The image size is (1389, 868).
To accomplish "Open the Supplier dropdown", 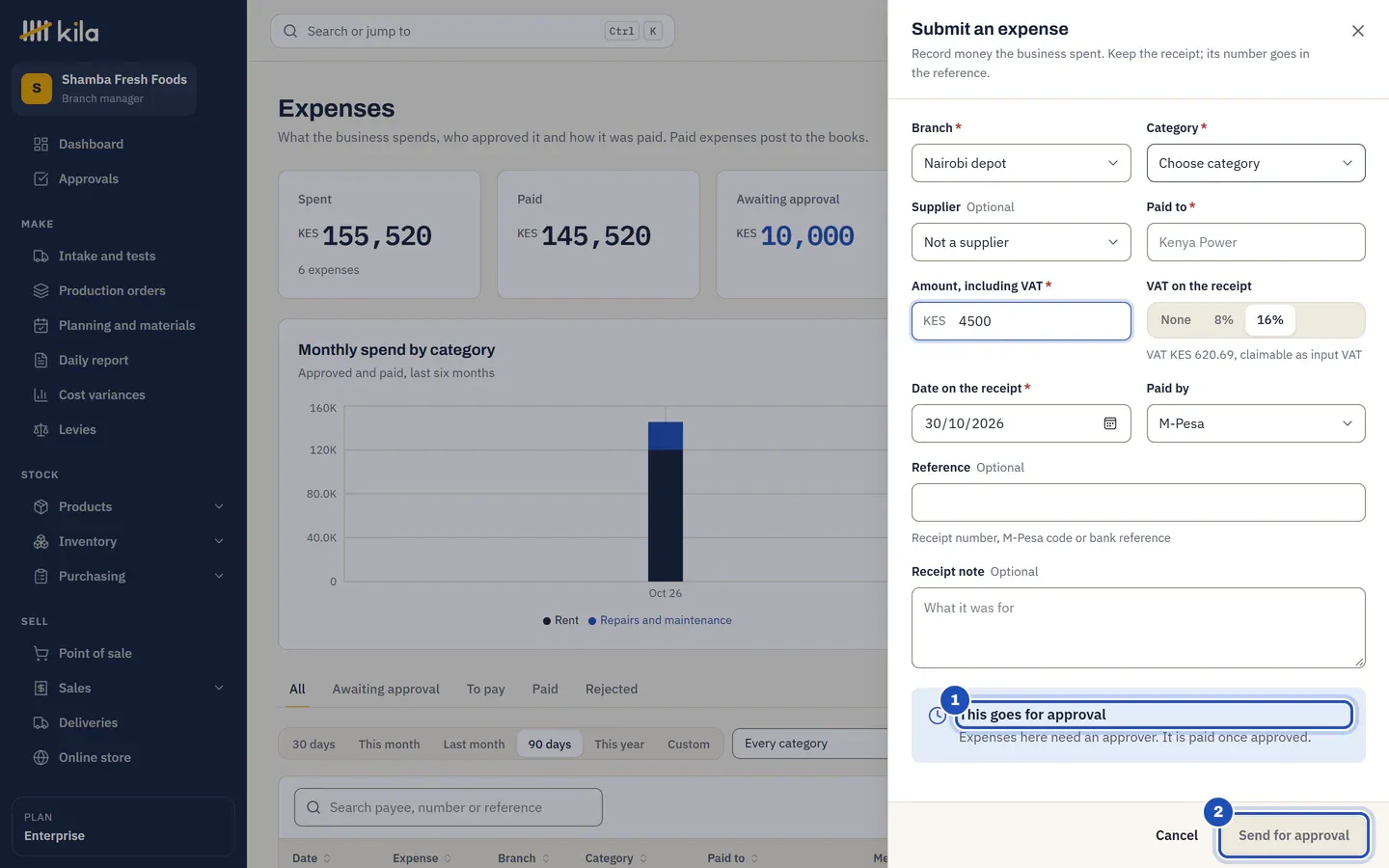I will pos(1021,242).
